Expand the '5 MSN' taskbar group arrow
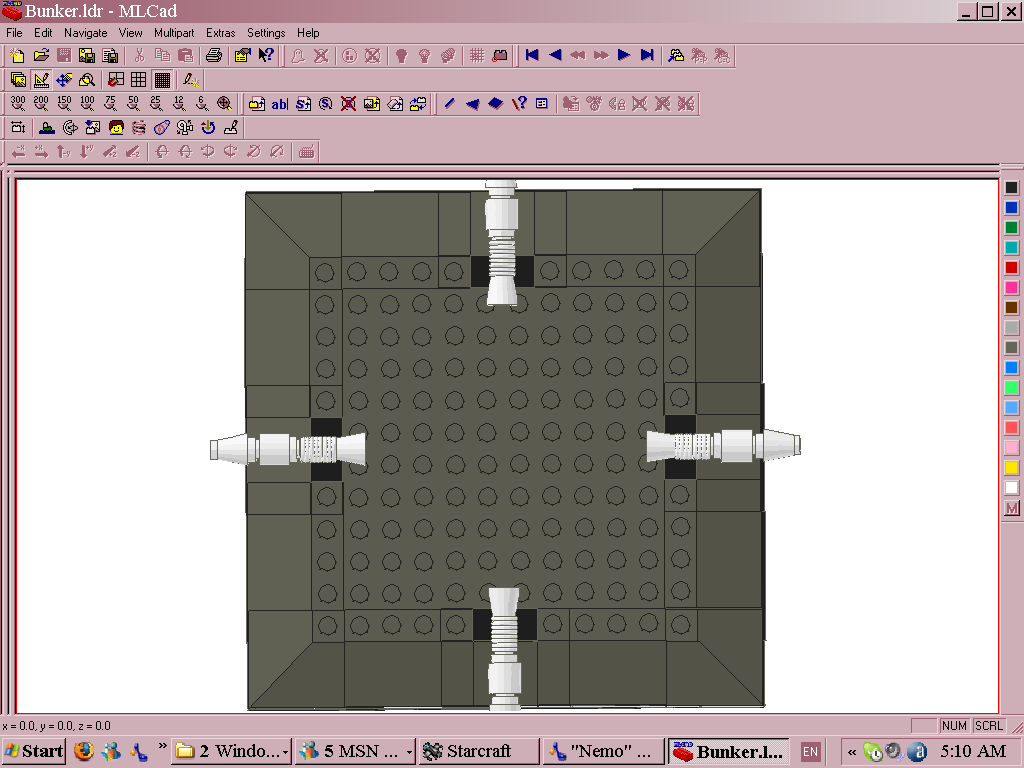Image resolution: width=1024 pixels, height=768 pixels. [x=409, y=752]
